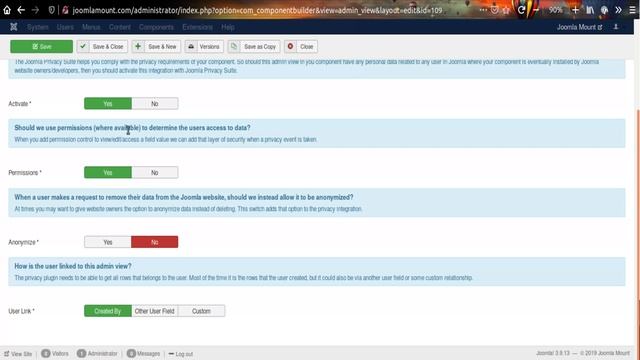Set Permissions to No
Viewport: 640px width, 360px height.
[x=155, y=173]
